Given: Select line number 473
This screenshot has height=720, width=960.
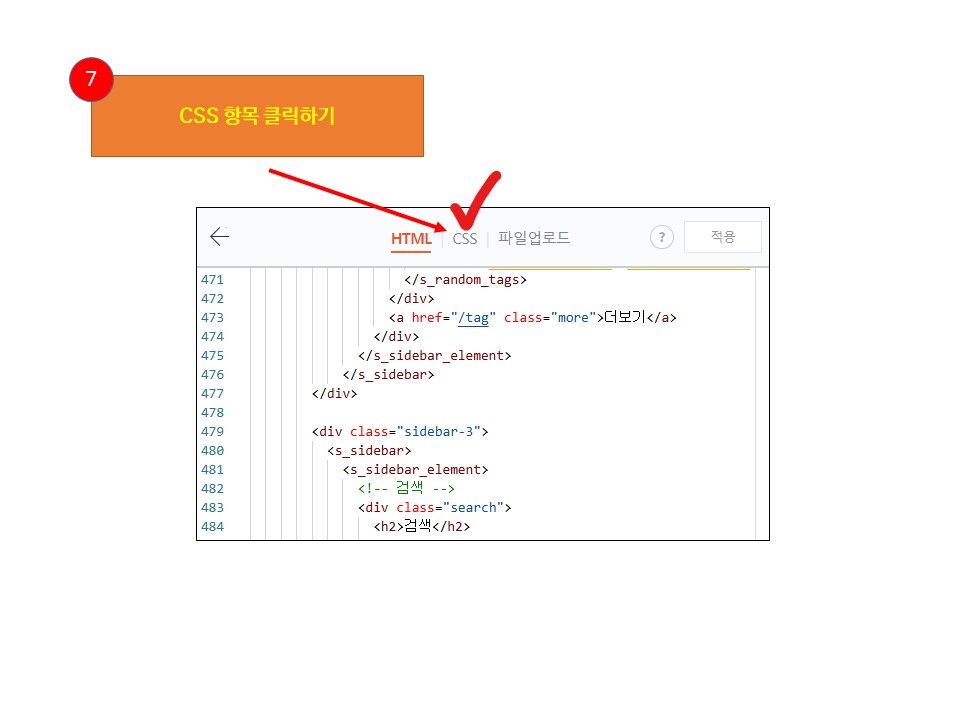Looking at the screenshot, I should pyautogui.click(x=212, y=318).
